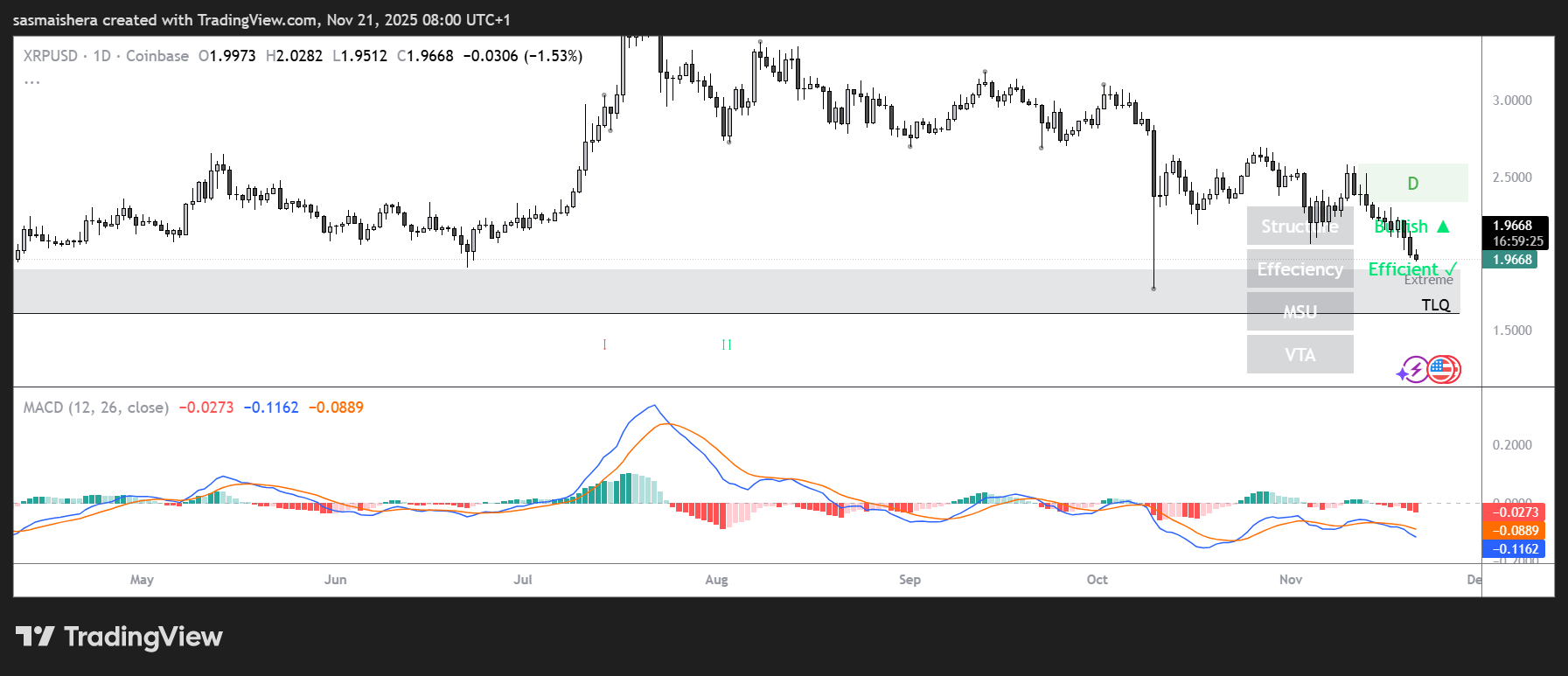Click the green II marker below the chart

point(727,345)
